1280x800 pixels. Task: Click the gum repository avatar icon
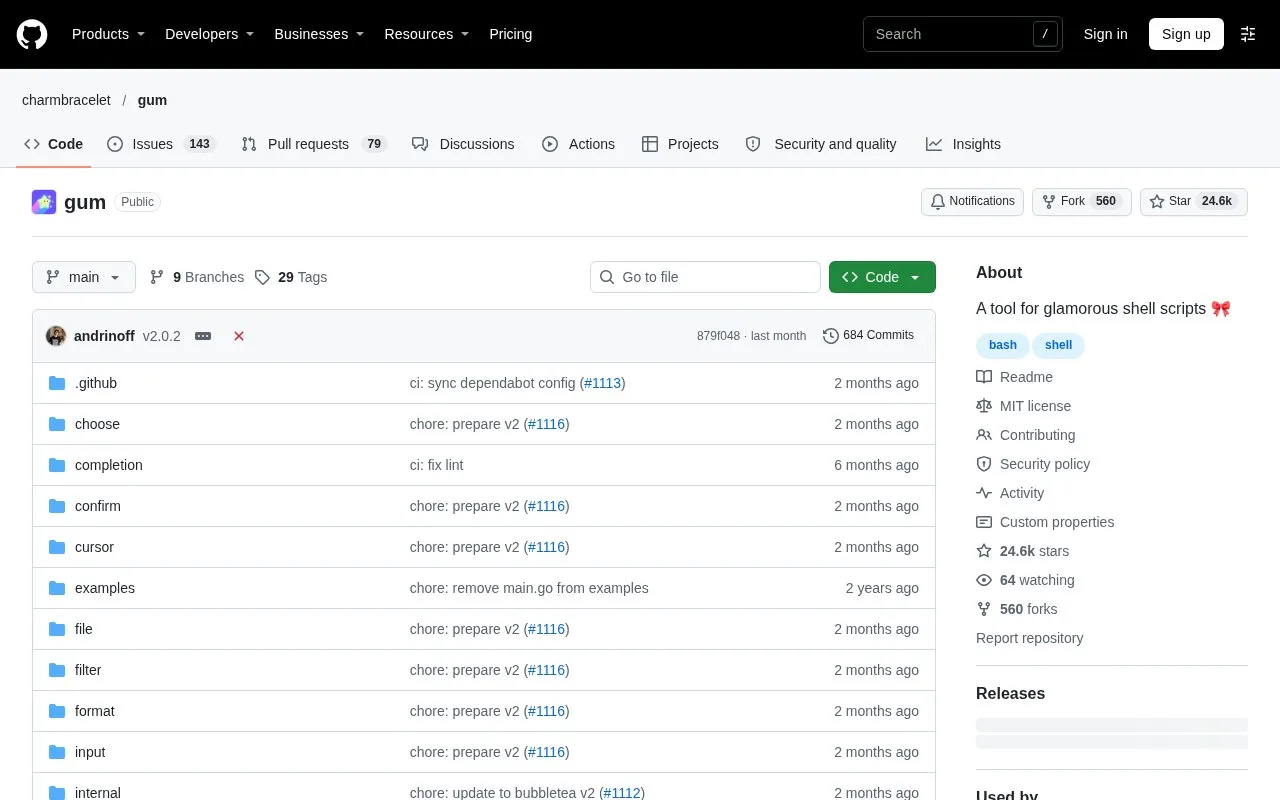click(x=44, y=202)
